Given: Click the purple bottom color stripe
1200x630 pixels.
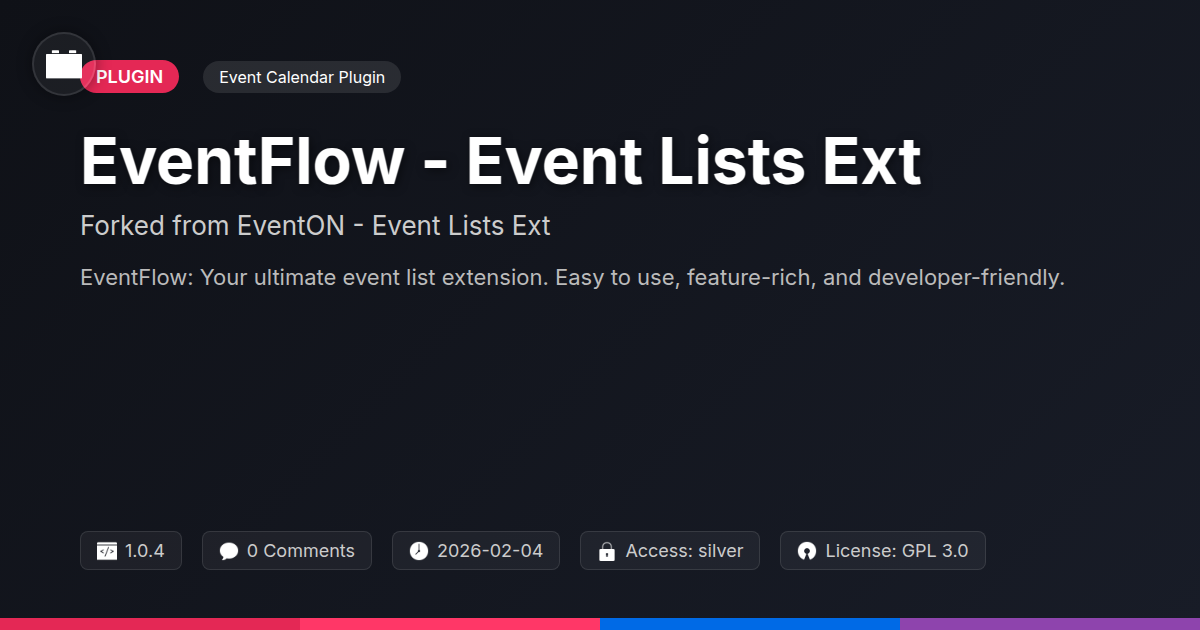Looking at the screenshot, I should click(1050, 624).
